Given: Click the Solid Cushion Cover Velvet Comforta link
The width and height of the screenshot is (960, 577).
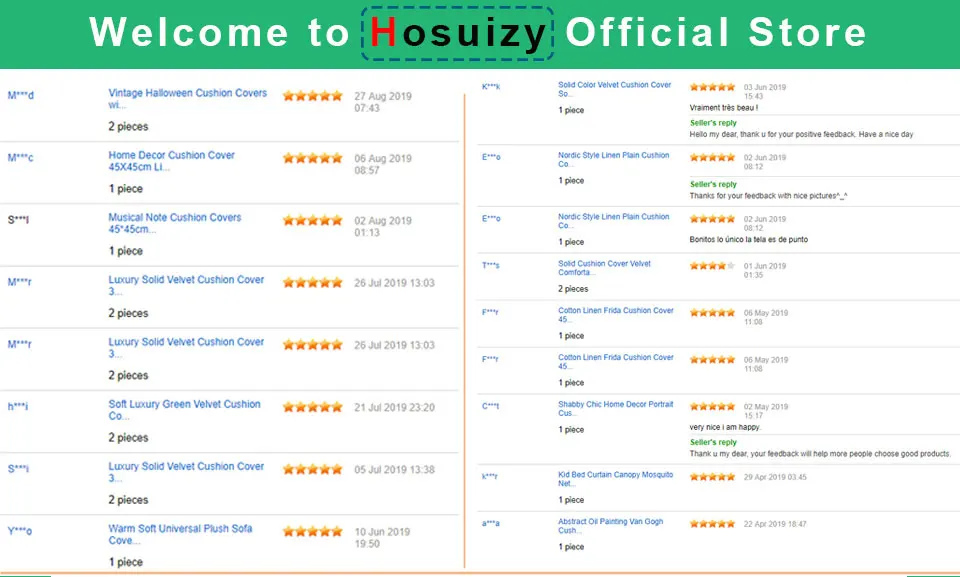Looking at the screenshot, I should point(604,268).
